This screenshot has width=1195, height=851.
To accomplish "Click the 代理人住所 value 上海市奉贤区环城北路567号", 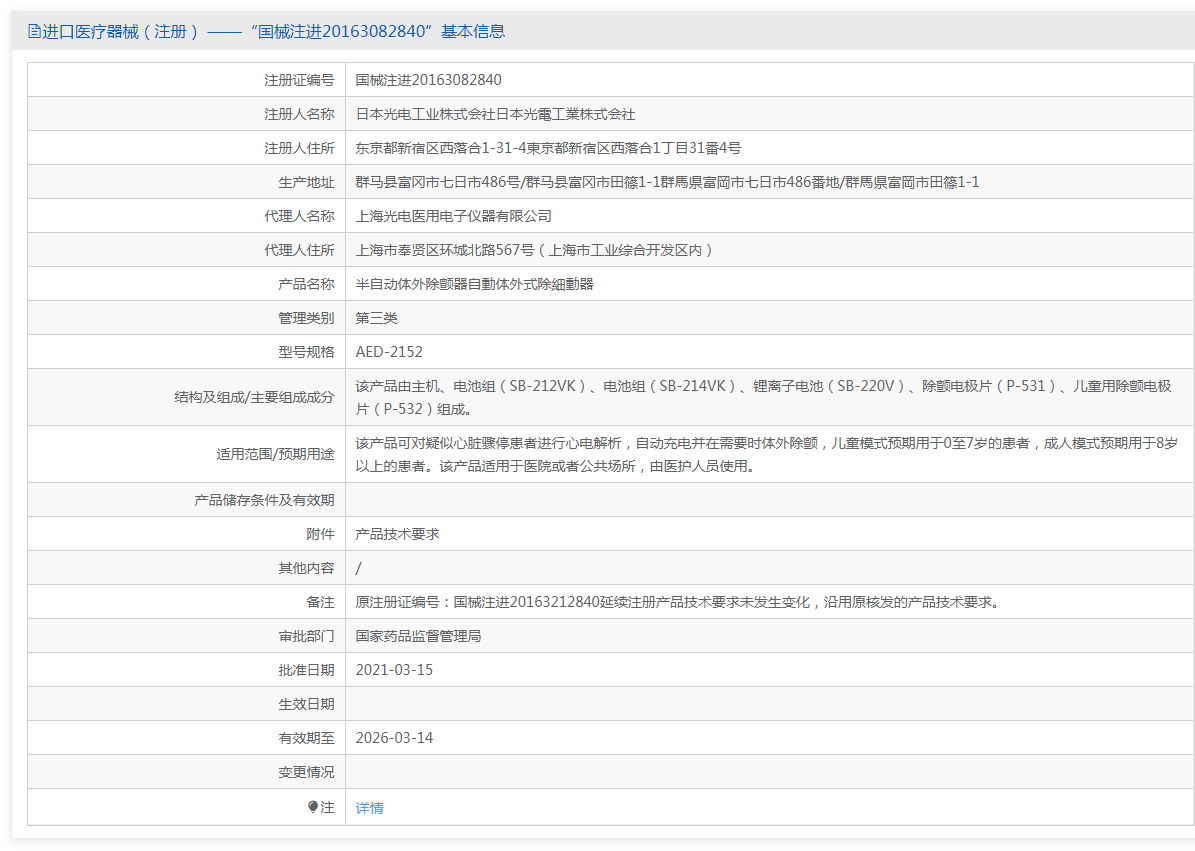I will click(x=535, y=250).
